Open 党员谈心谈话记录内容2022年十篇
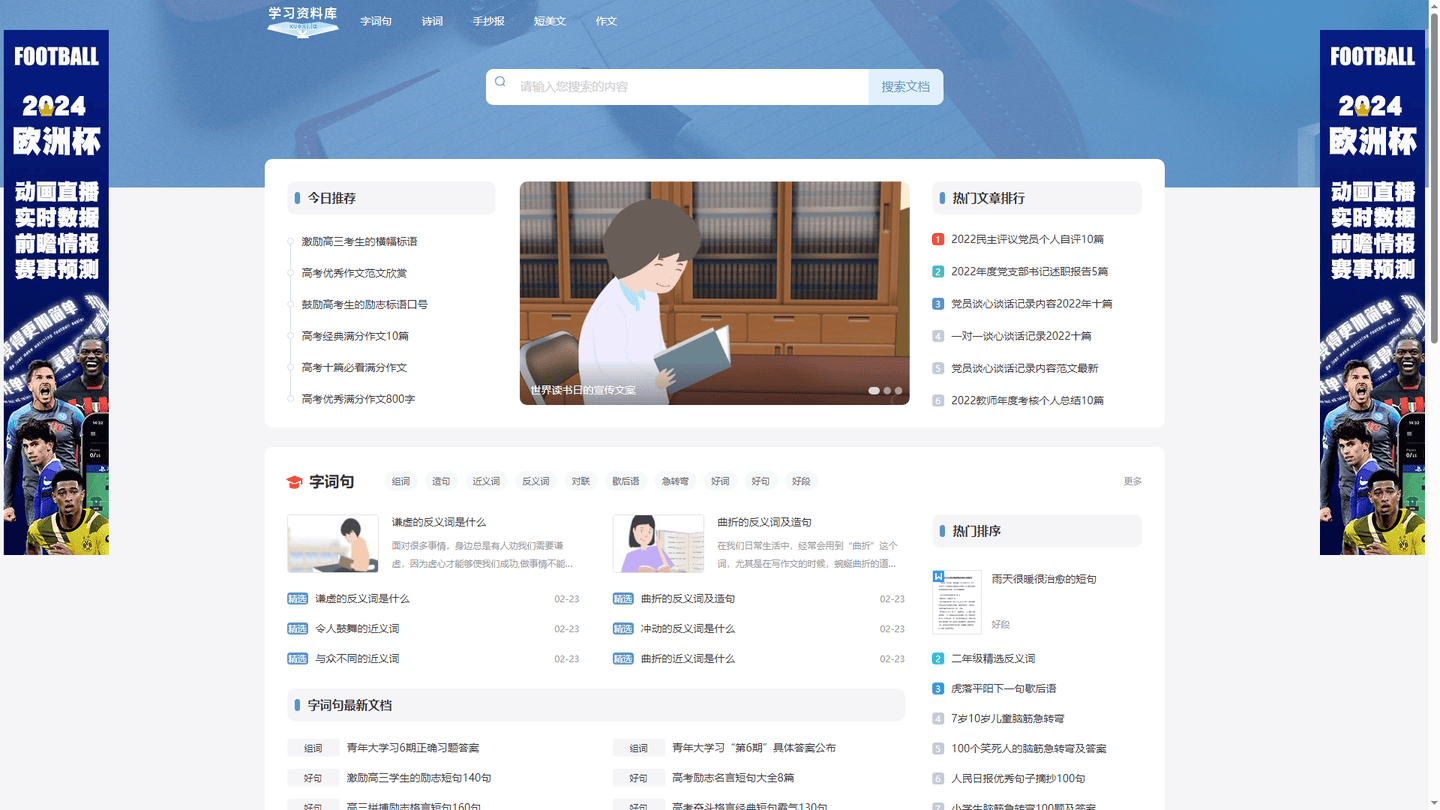The height and width of the screenshot is (810, 1440). click(x=1031, y=304)
